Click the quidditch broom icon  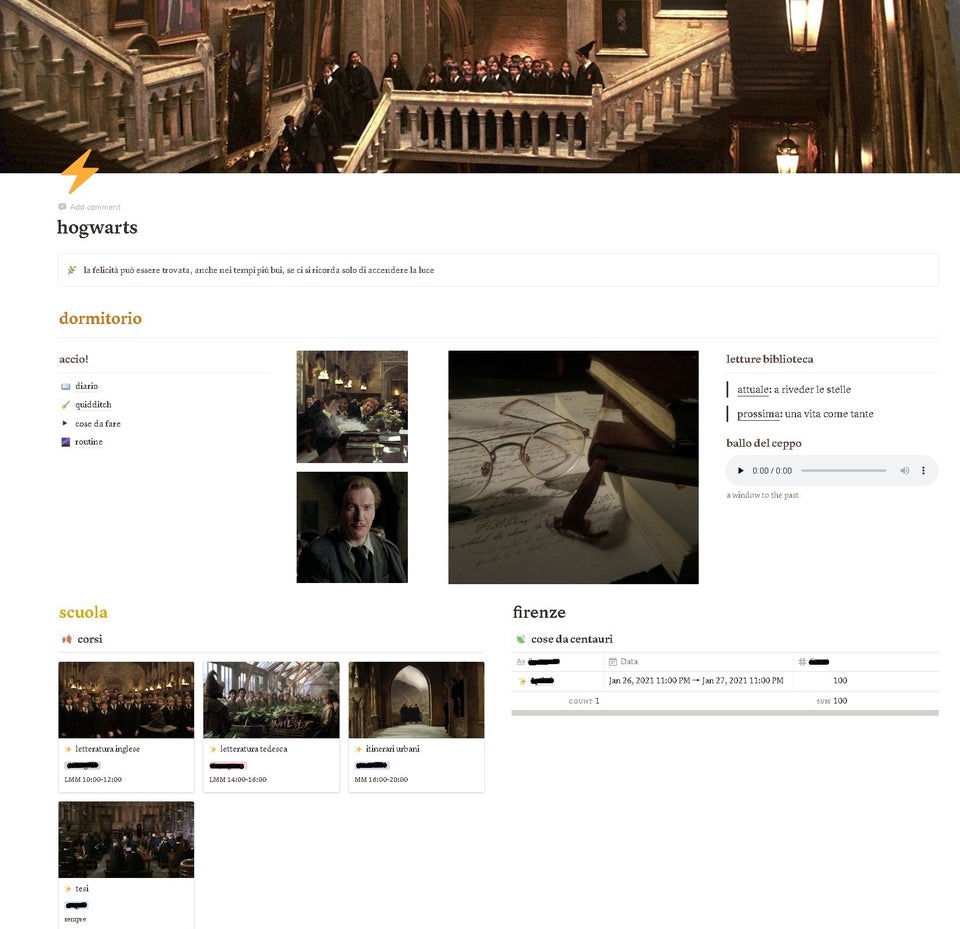click(x=66, y=405)
